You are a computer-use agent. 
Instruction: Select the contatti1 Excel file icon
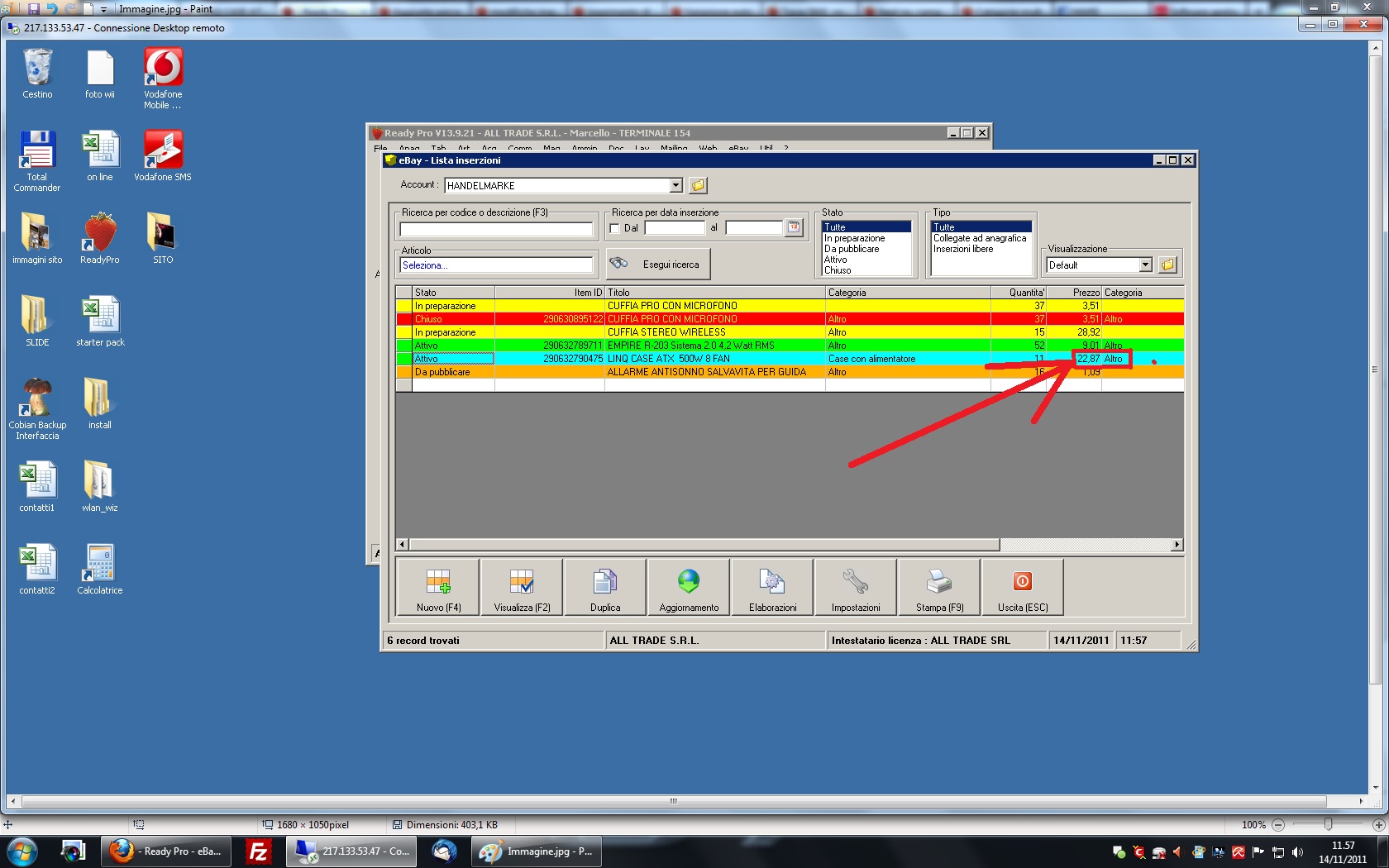click(x=37, y=486)
